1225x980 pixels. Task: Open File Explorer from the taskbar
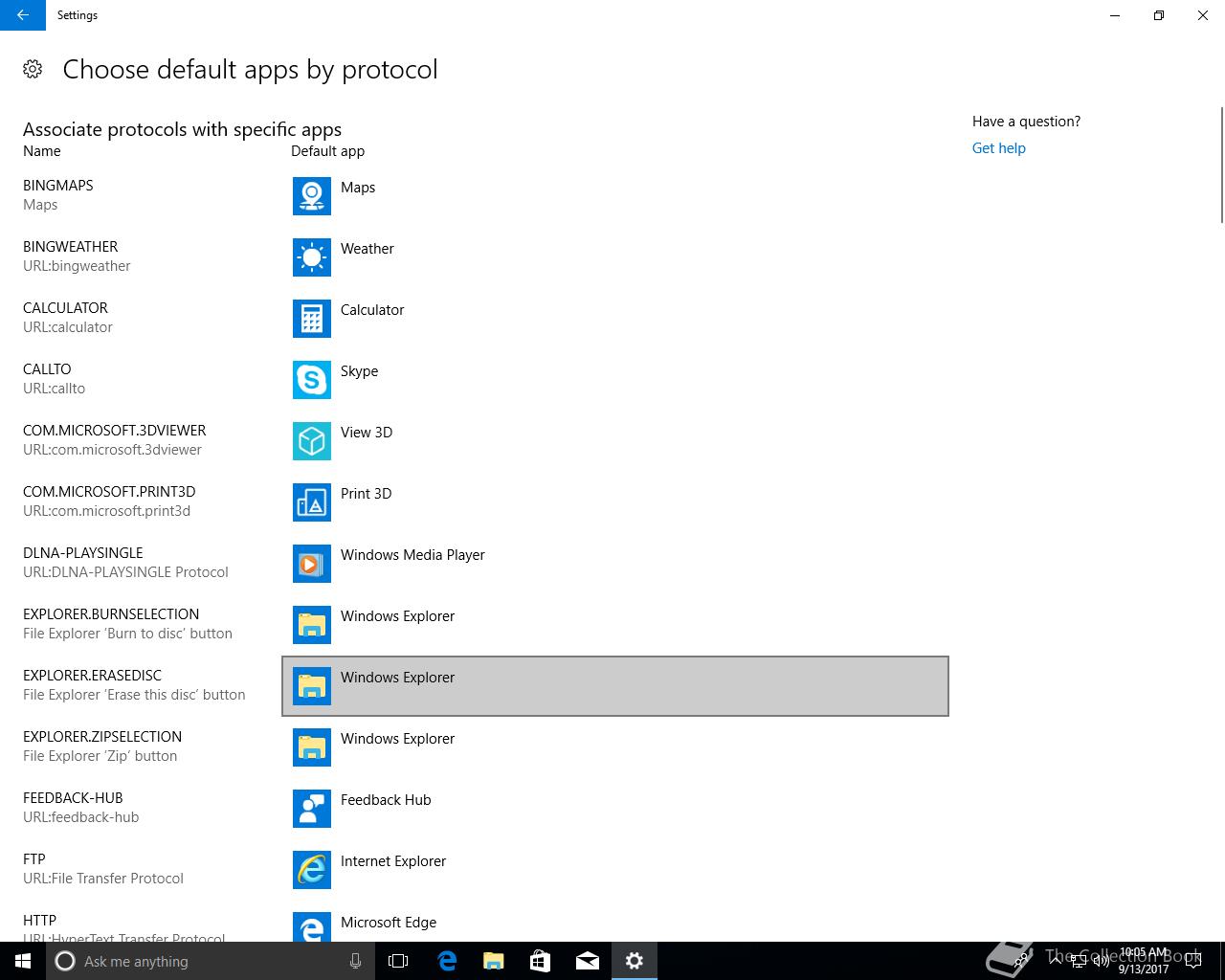(493, 961)
